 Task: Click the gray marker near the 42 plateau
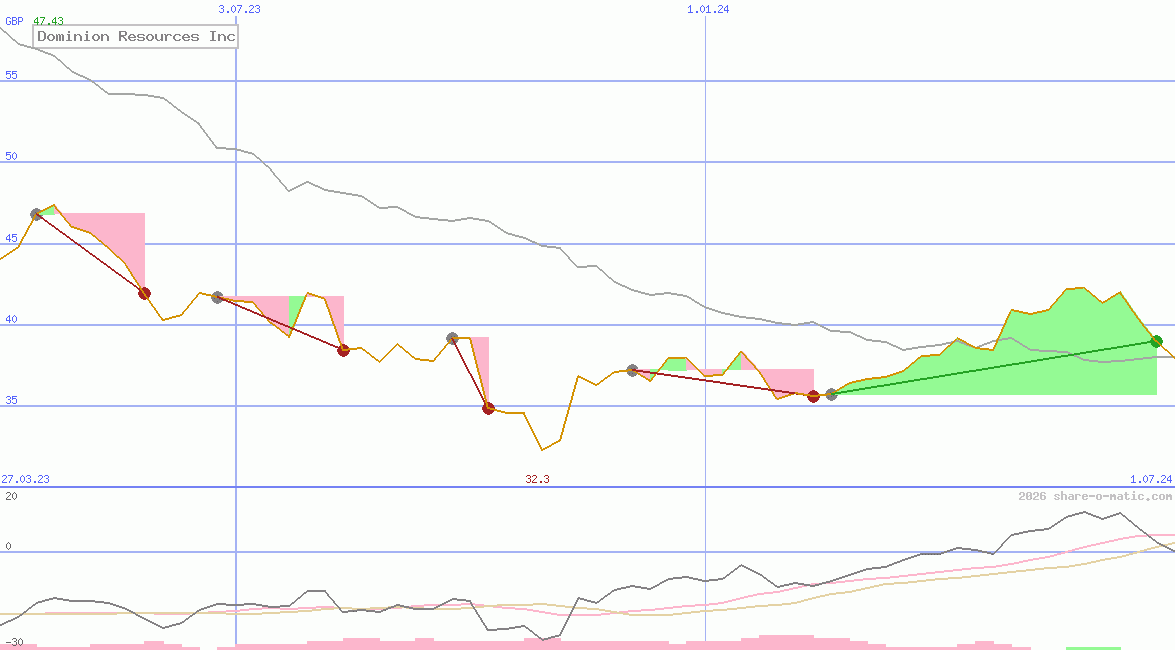pyautogui.click(x=216, y=296)
